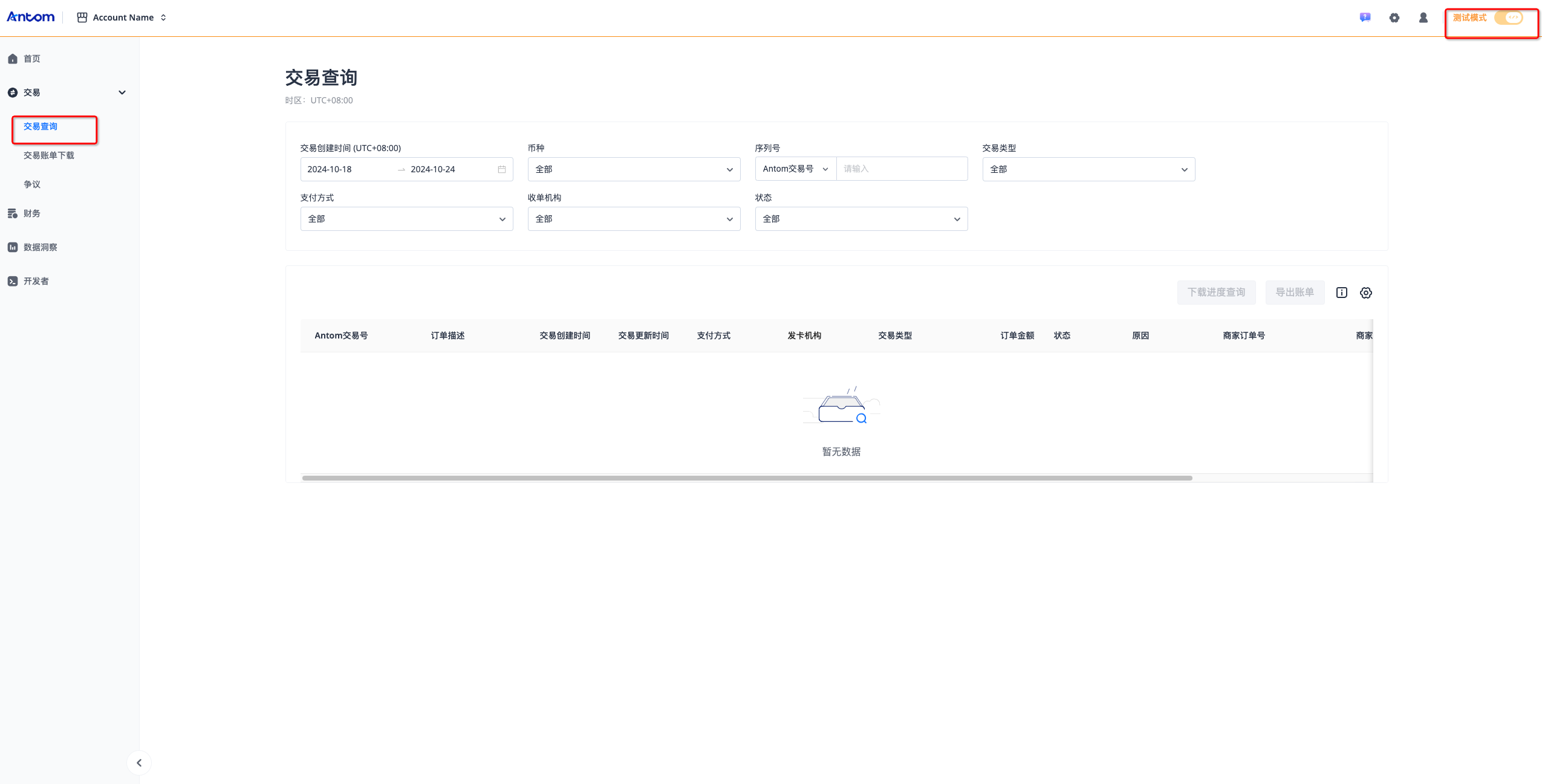
Task: Open the settings gear in top bar
Action: 1394,18
